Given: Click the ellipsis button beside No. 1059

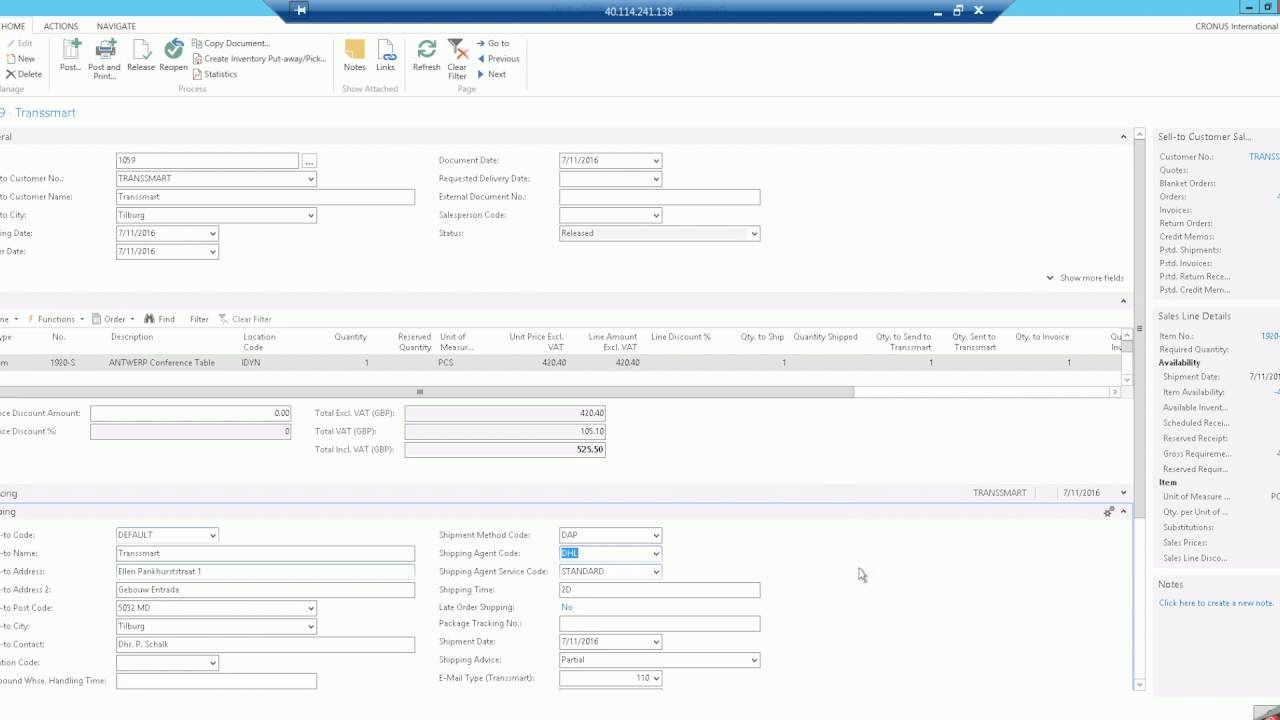Looking at the screenshot, I should [309, 160].
